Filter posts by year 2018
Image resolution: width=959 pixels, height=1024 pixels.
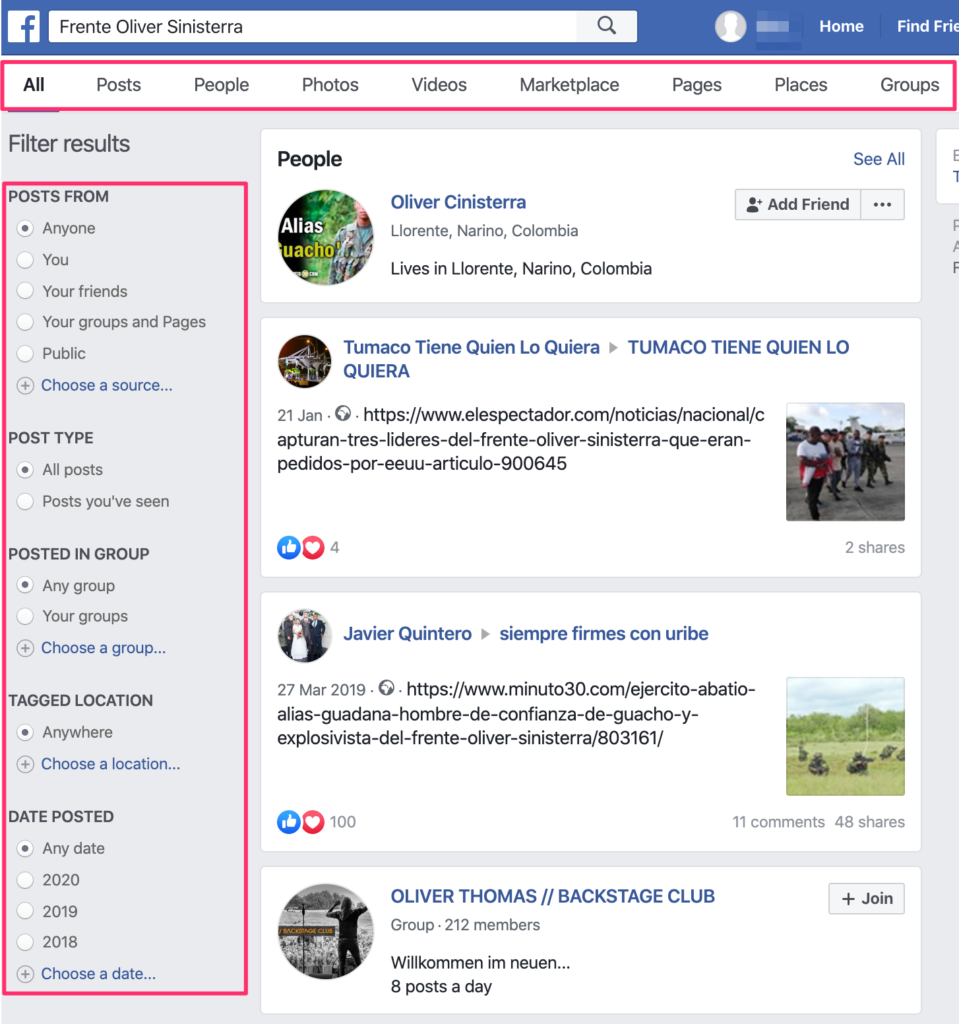(25, 942)
